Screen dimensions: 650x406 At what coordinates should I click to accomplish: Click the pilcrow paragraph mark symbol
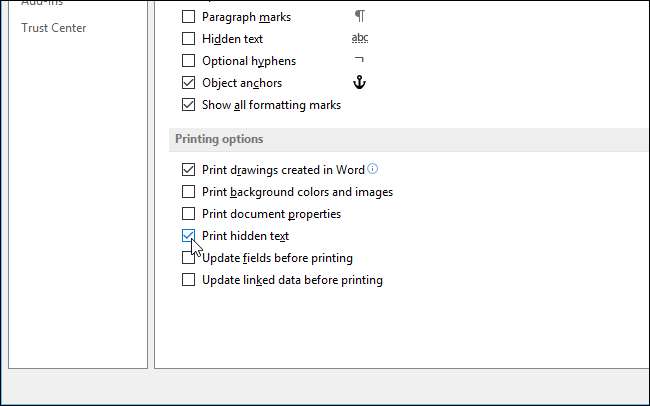(x=359, y=17)
